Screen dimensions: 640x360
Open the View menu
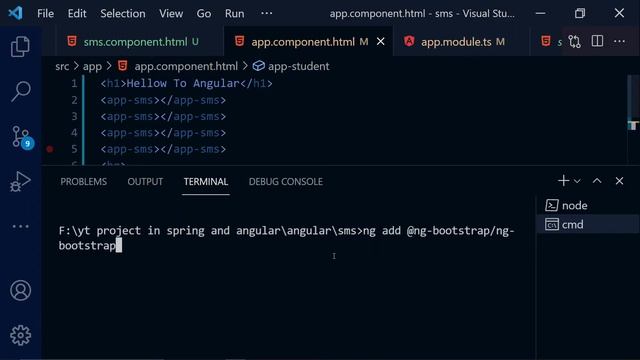click(x=171, y=13)
